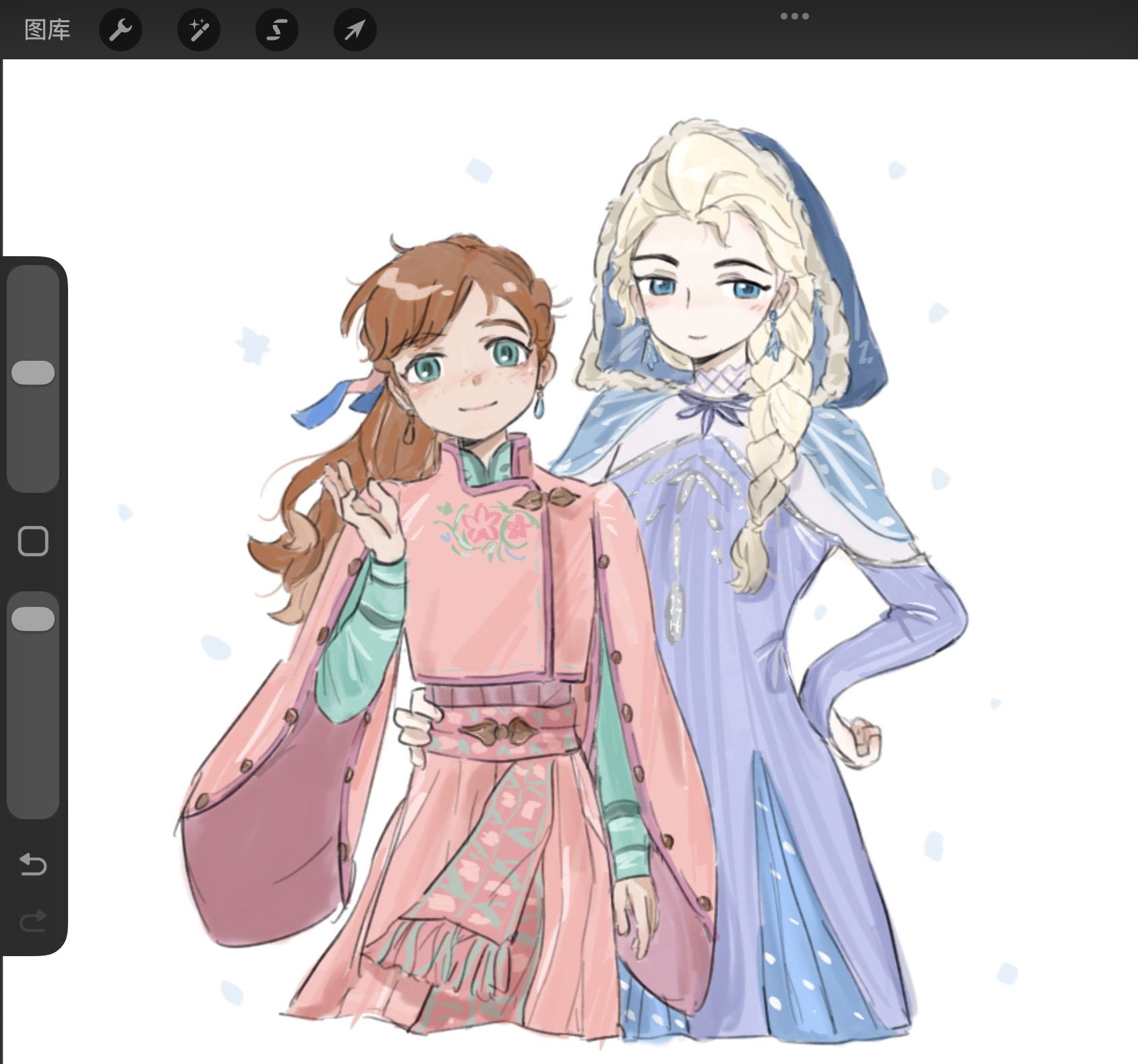This screenshot has height=1064, width=1138.
Task: Click the brush opacity slider handle
Action: coord(33,619)
